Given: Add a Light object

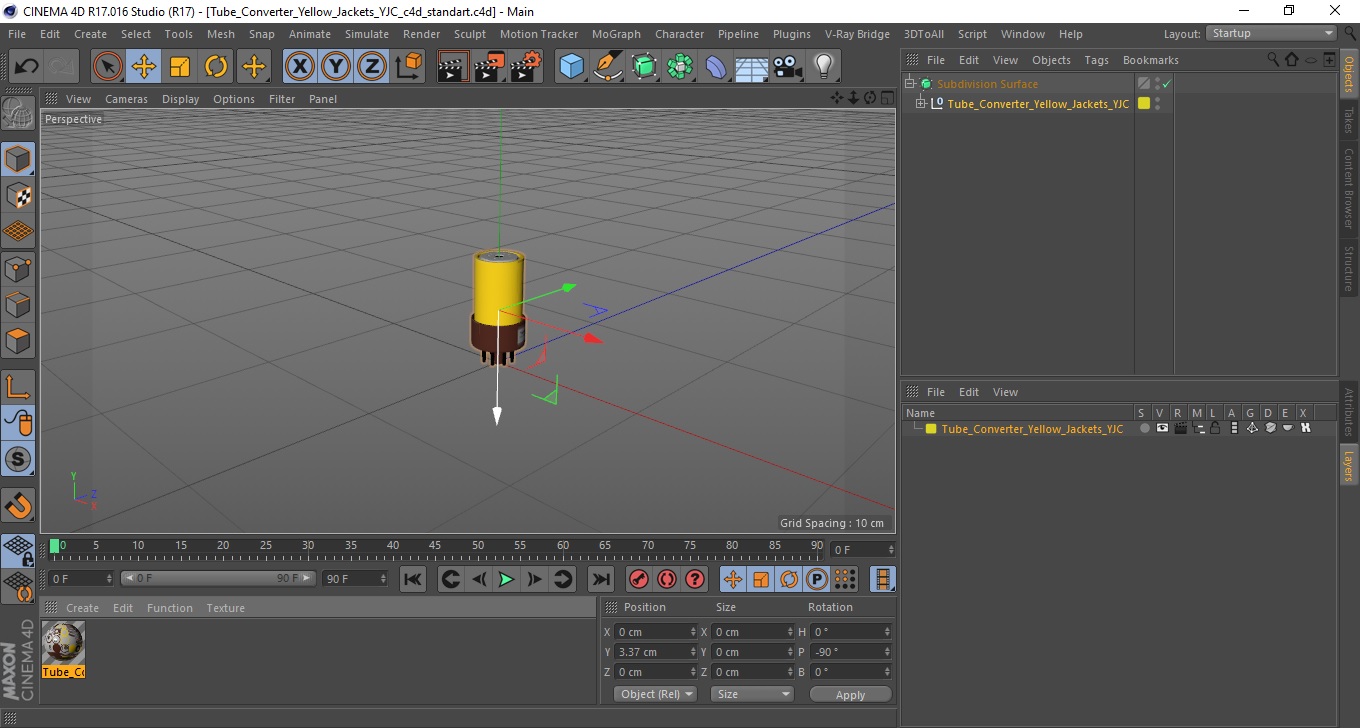Looking at the screenshot, I should tap(824, 67).
